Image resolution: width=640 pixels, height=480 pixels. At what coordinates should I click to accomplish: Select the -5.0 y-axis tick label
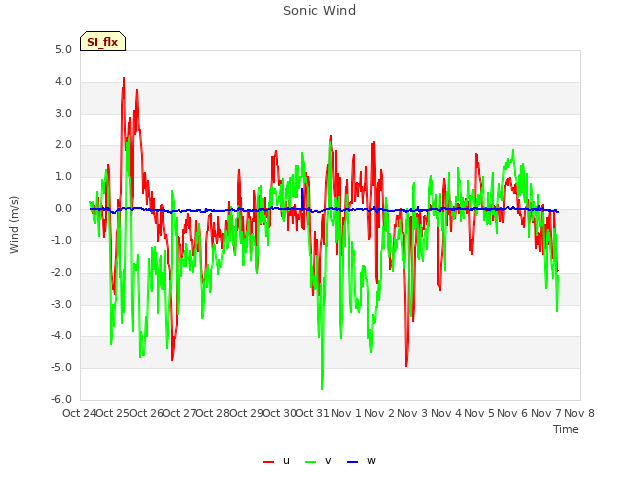point(61,367)
